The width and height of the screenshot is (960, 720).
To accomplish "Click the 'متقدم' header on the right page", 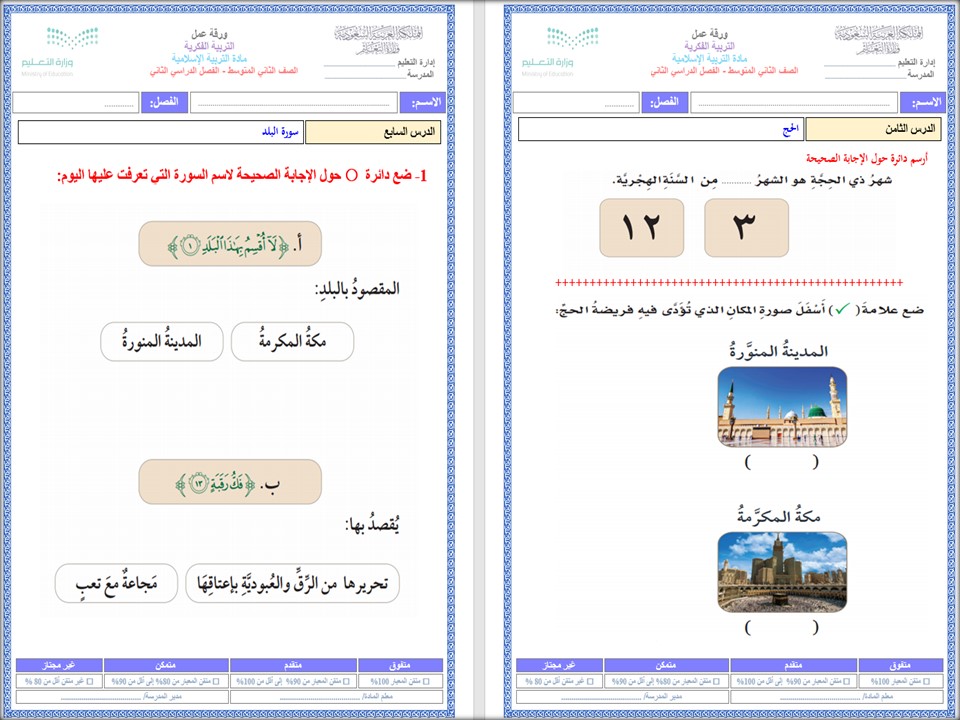I will (x=793, y=666).
